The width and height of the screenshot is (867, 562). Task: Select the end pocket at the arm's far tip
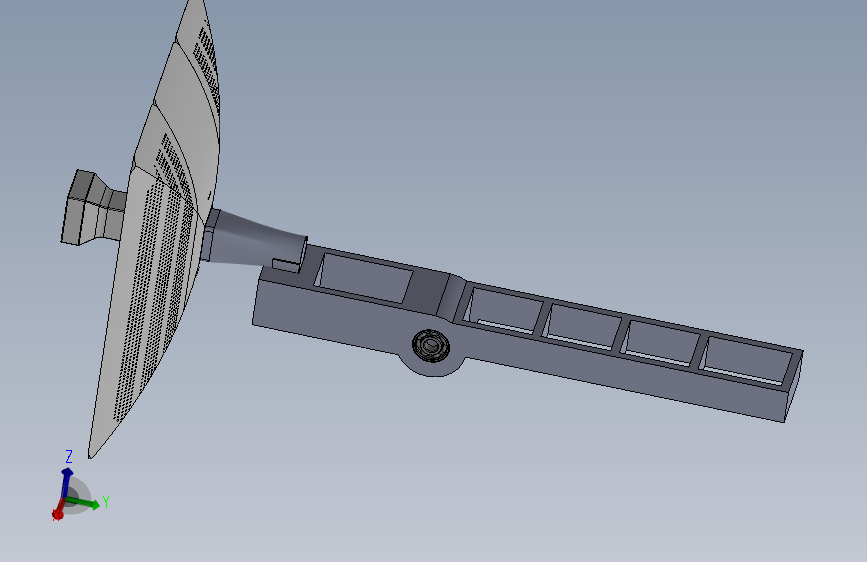pos(746,361)
